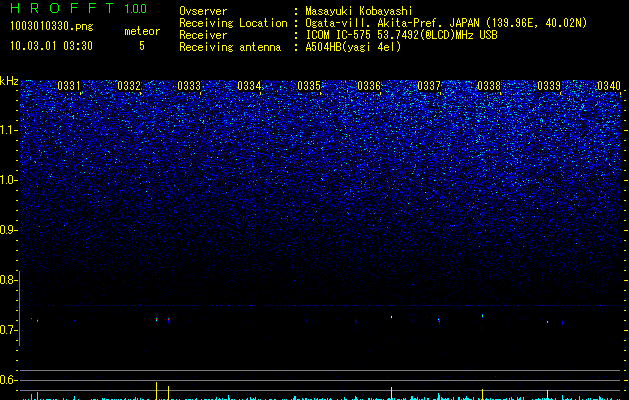Click the 1.0 kHz axis label
The image size is (629, 400).
tap(9, 180)
